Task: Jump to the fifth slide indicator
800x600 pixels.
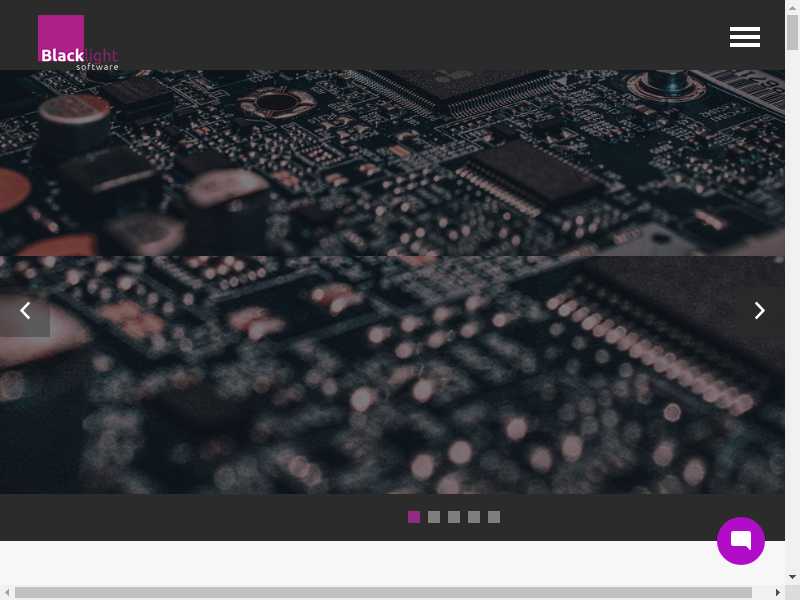Action: pyautogui.click(x=494, y=517)
